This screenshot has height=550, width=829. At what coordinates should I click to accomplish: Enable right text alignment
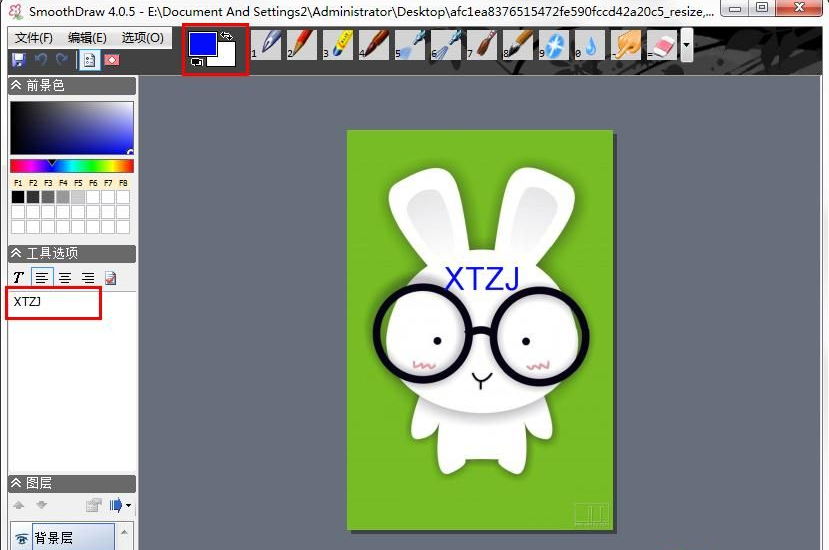click(x=87, y=277)
